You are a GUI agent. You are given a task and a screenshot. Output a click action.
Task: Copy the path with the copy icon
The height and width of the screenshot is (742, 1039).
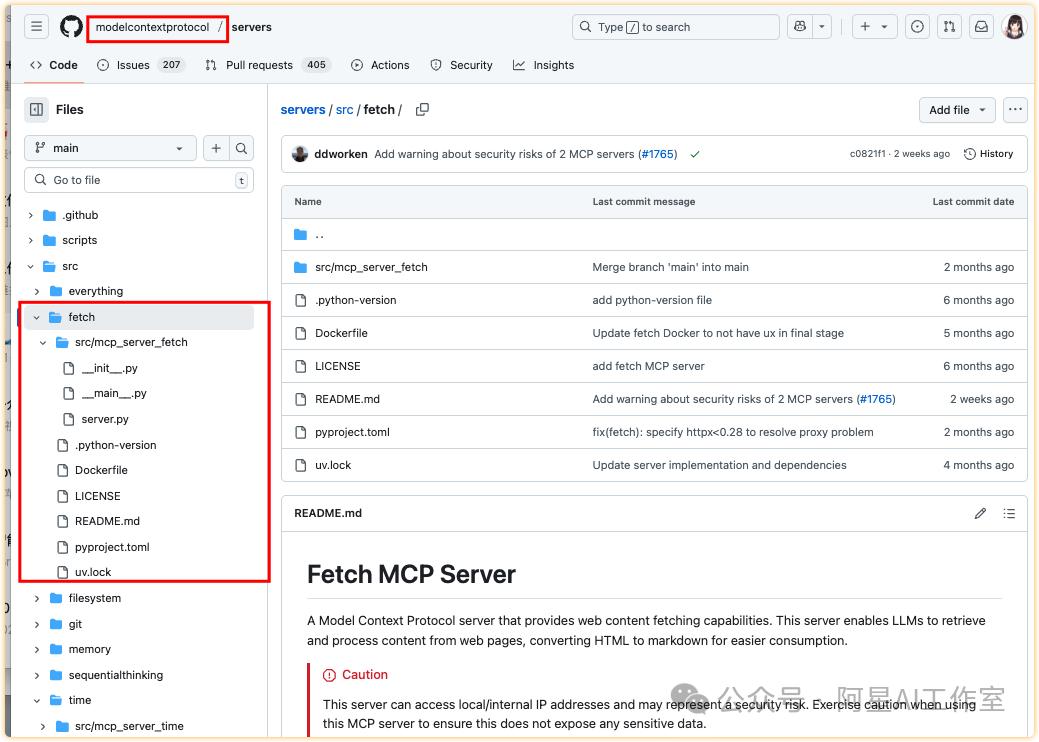pos(422,109)
